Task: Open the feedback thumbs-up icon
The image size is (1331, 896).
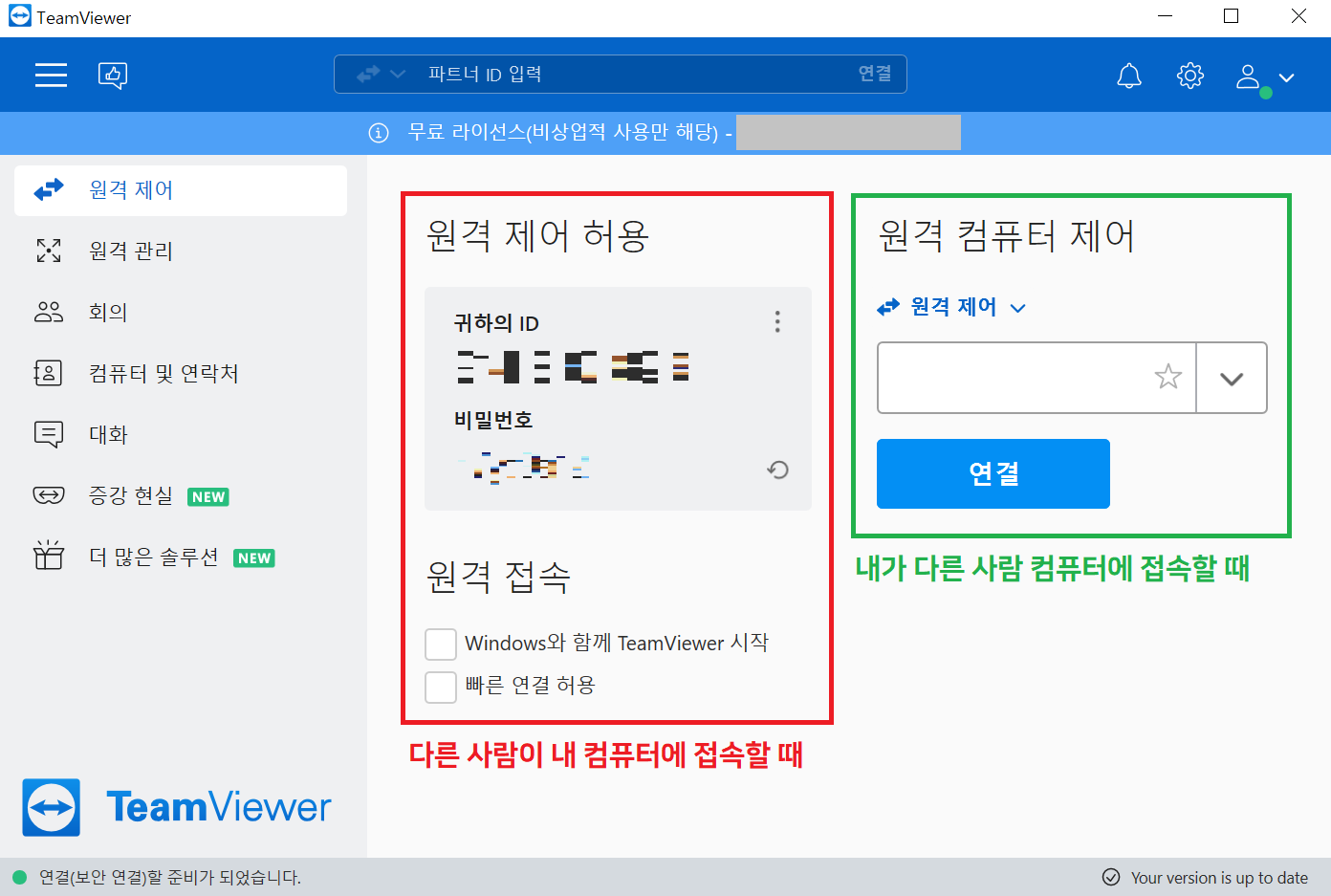Action: (113, 75)
